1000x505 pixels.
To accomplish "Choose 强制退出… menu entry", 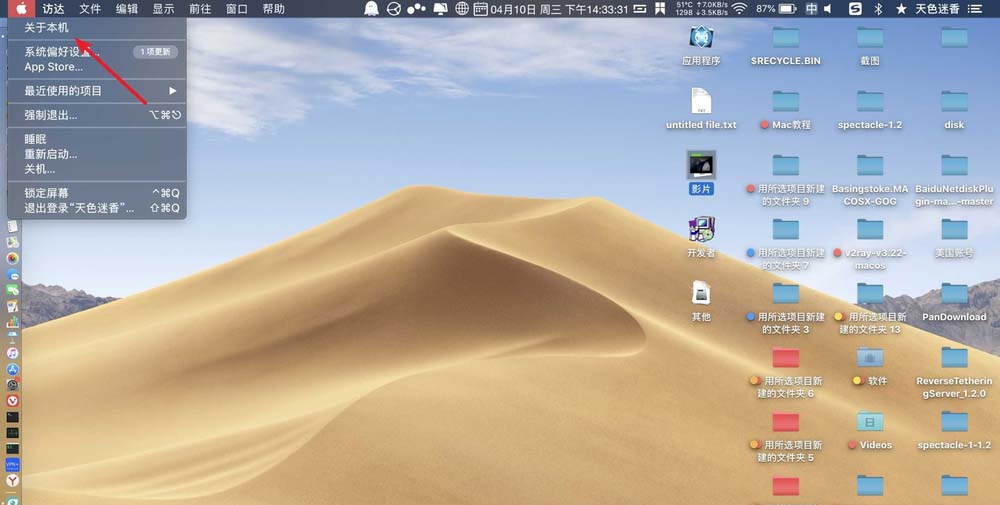I will 50,115.
